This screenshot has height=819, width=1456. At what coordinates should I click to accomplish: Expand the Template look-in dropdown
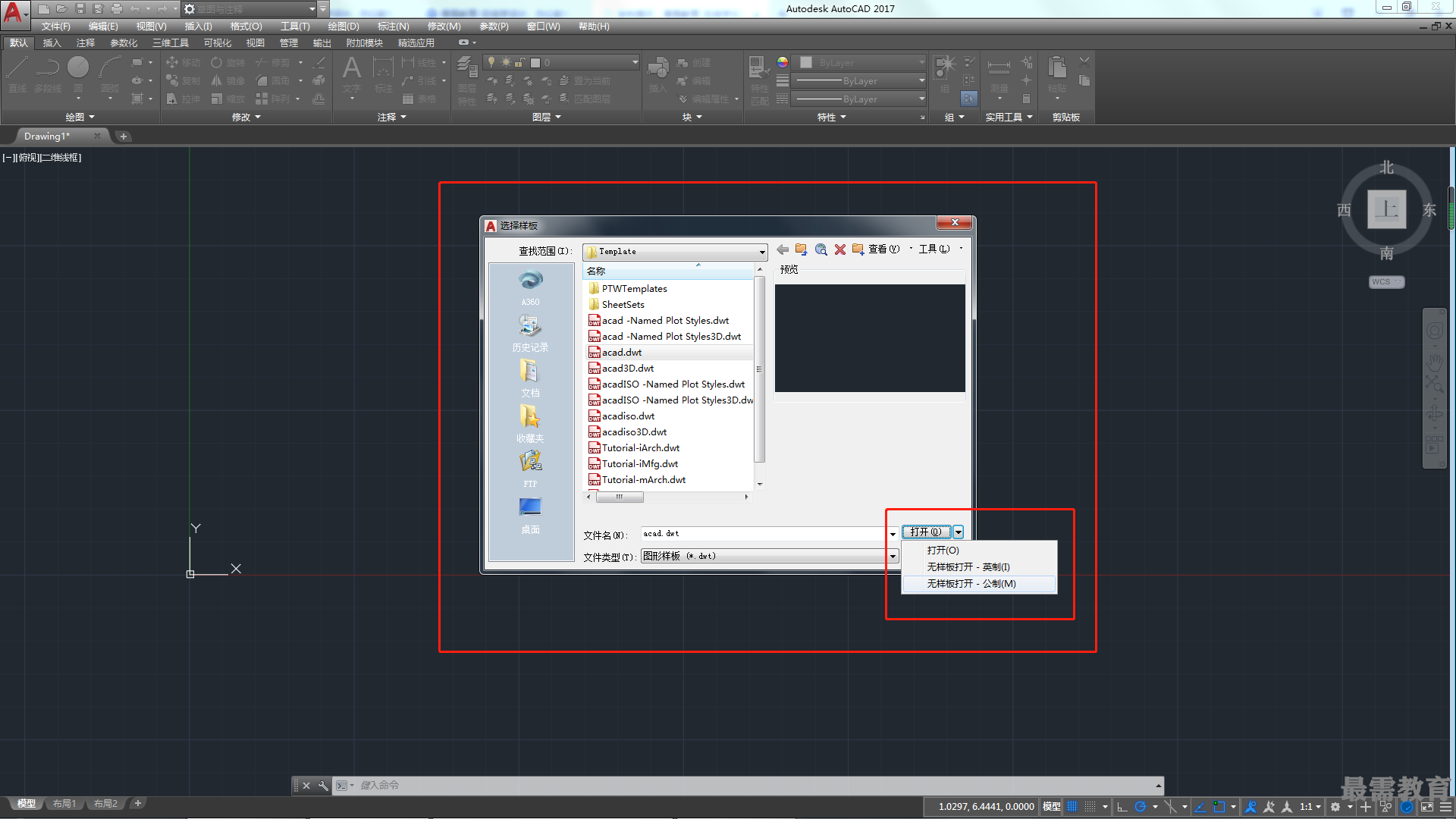pos(762,252)
